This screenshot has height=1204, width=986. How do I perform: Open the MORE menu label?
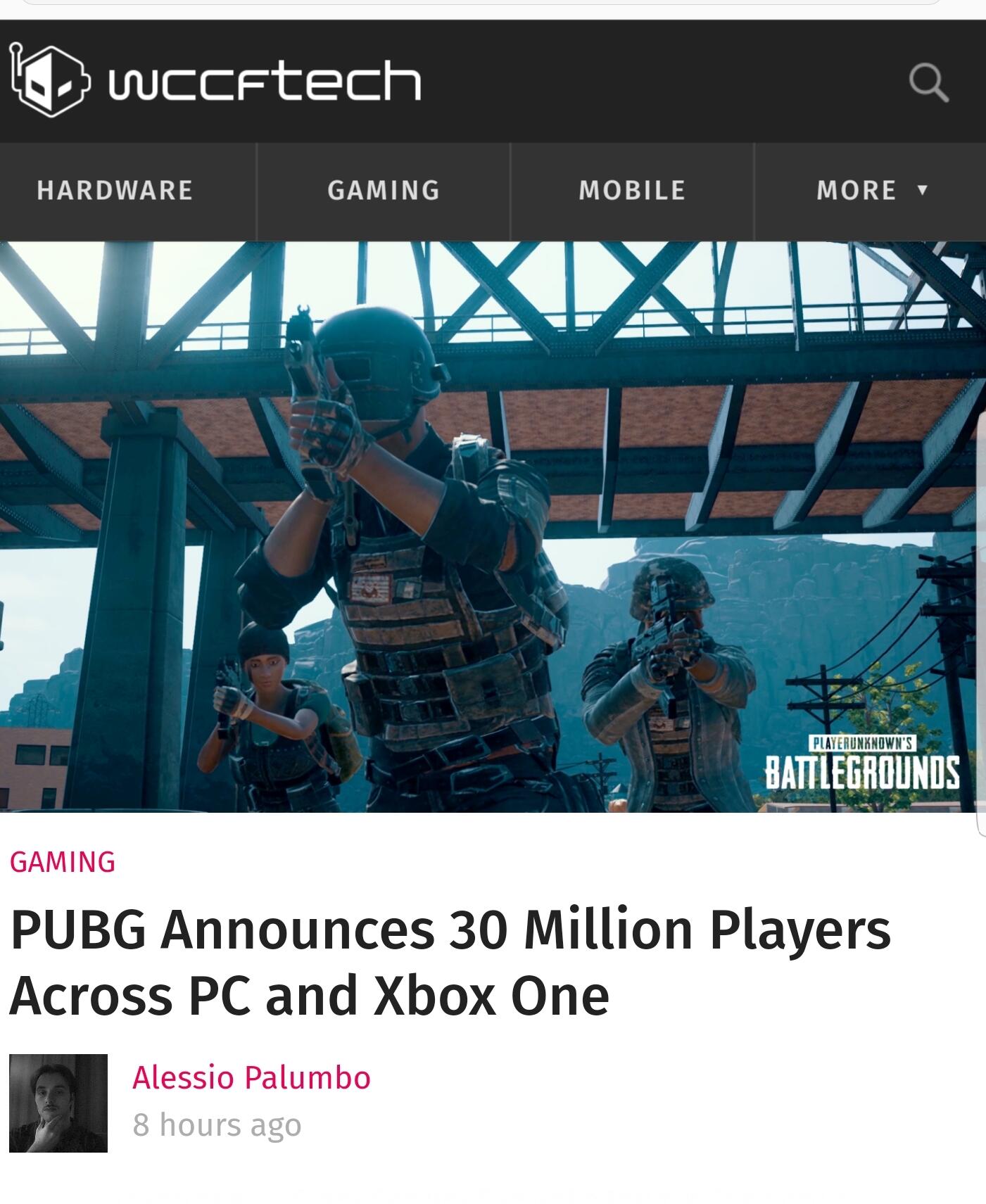click(857, 191)
